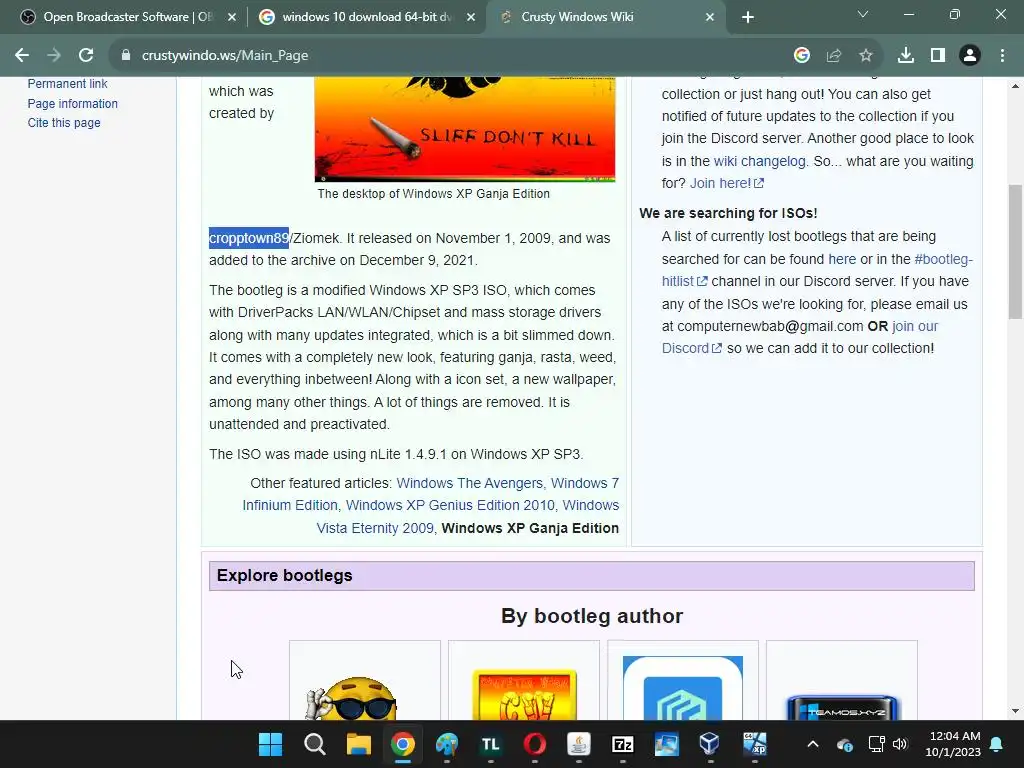Screen dimensions: 1024x768
Task: Show hidden system tray icons
Action: tap(813, 744)
